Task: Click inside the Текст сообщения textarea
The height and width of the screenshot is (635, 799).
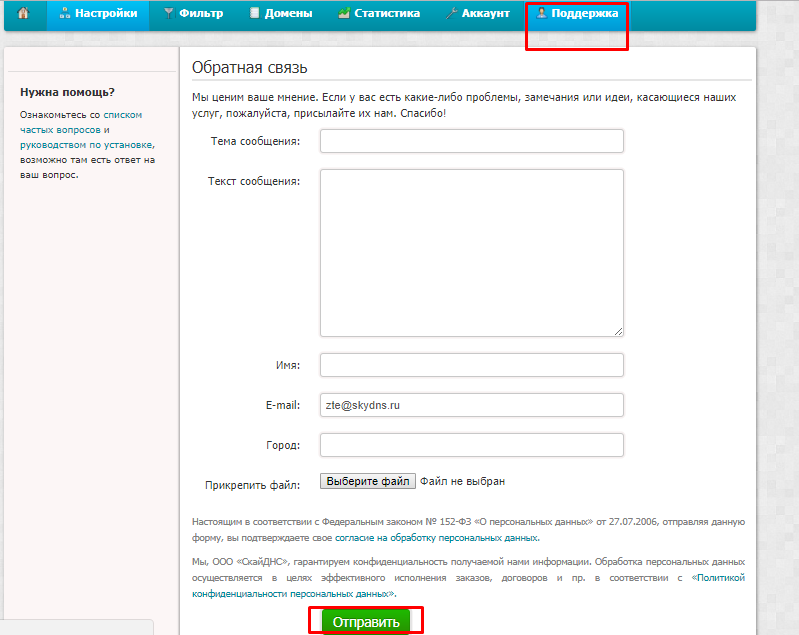Action: (472, 253)
